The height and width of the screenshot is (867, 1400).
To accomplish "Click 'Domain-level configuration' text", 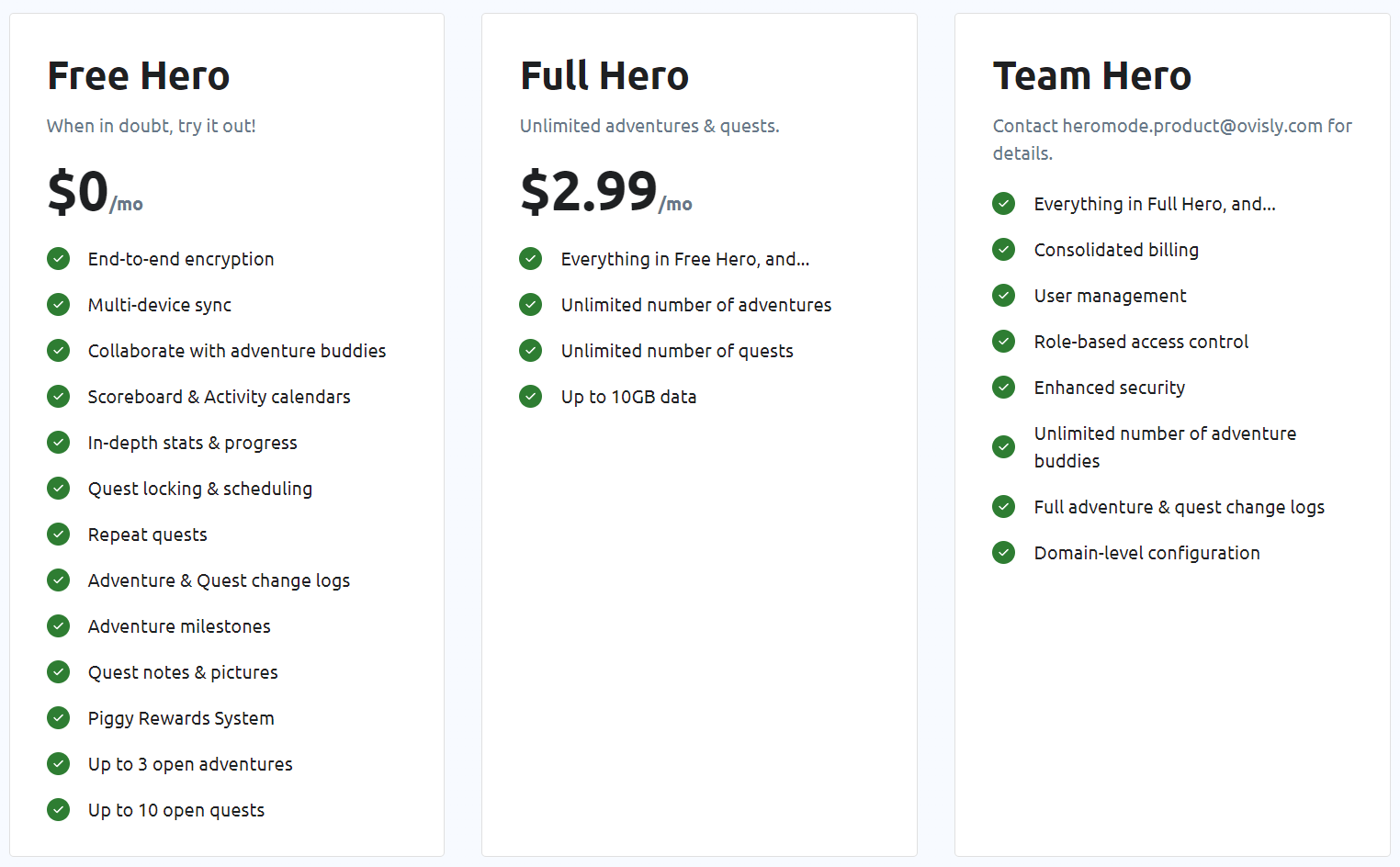I will click(x=1147, y=553).
